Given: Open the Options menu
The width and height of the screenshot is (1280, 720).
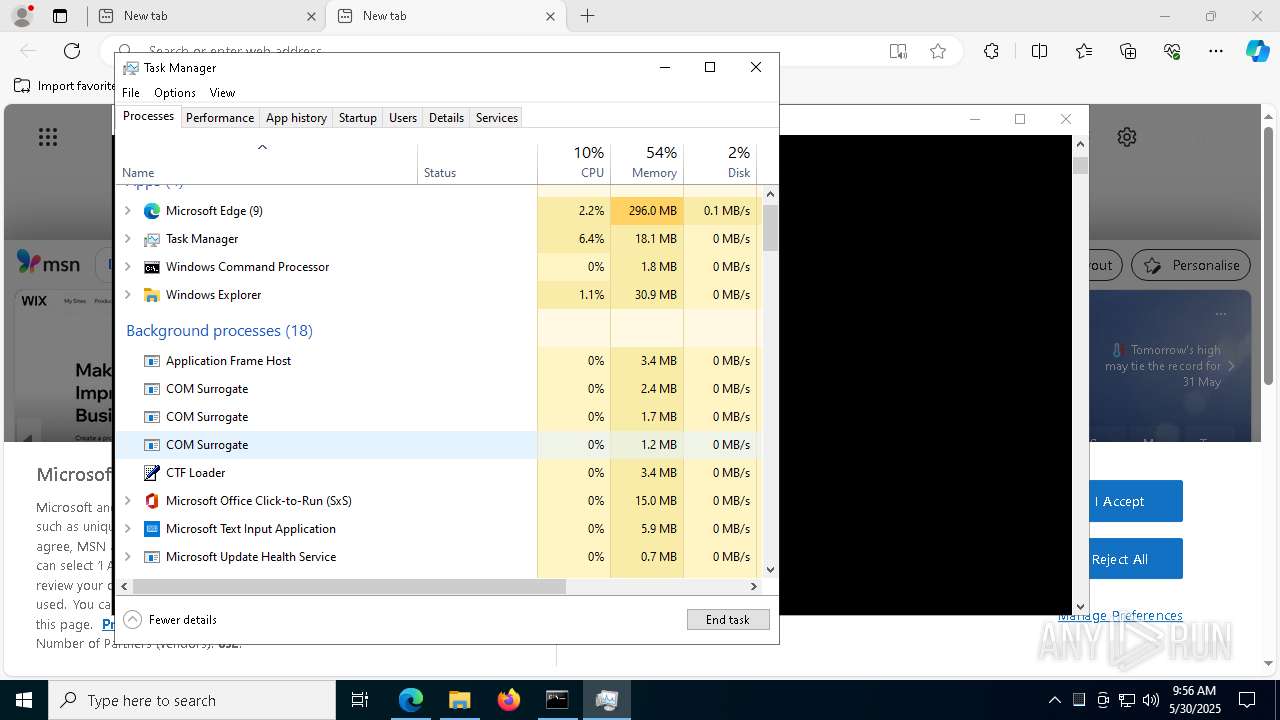Looking at the screenshot, I should coord(175,93).
